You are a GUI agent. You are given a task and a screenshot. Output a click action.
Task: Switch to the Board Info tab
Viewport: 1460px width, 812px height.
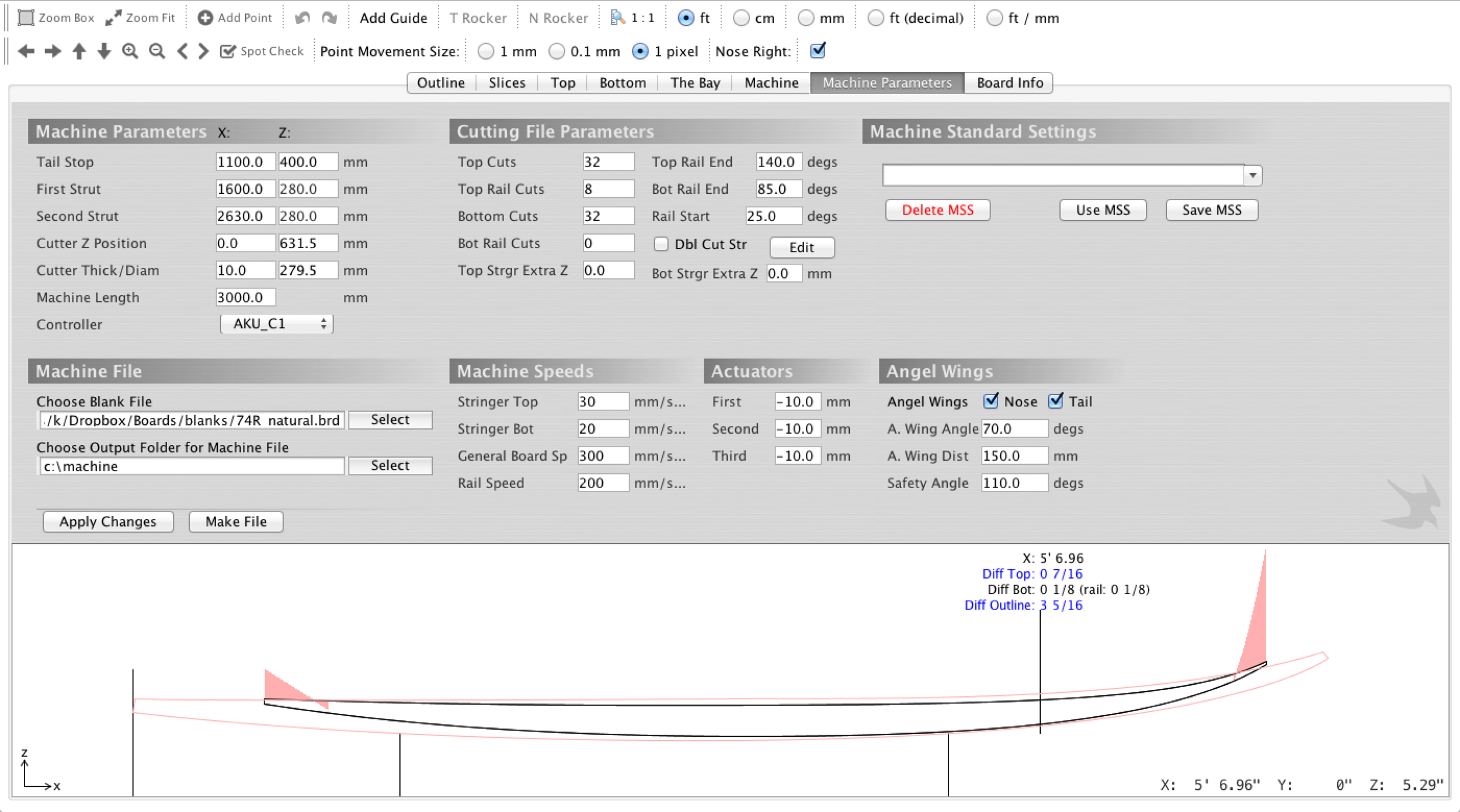tap(1010, 82)
